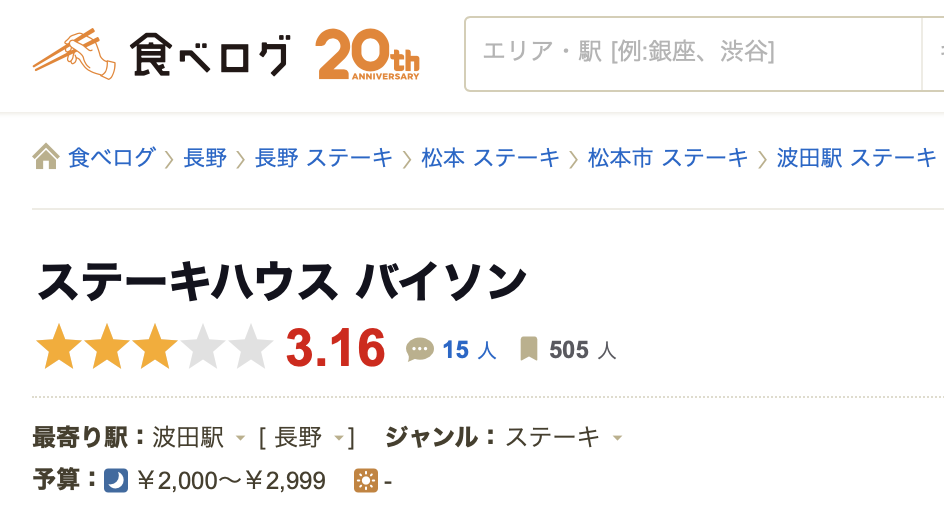Go to 松本 ステーキ breadcrumb
Screen dimensions: 944x516
pyautogui.click(x=490, y=157)
